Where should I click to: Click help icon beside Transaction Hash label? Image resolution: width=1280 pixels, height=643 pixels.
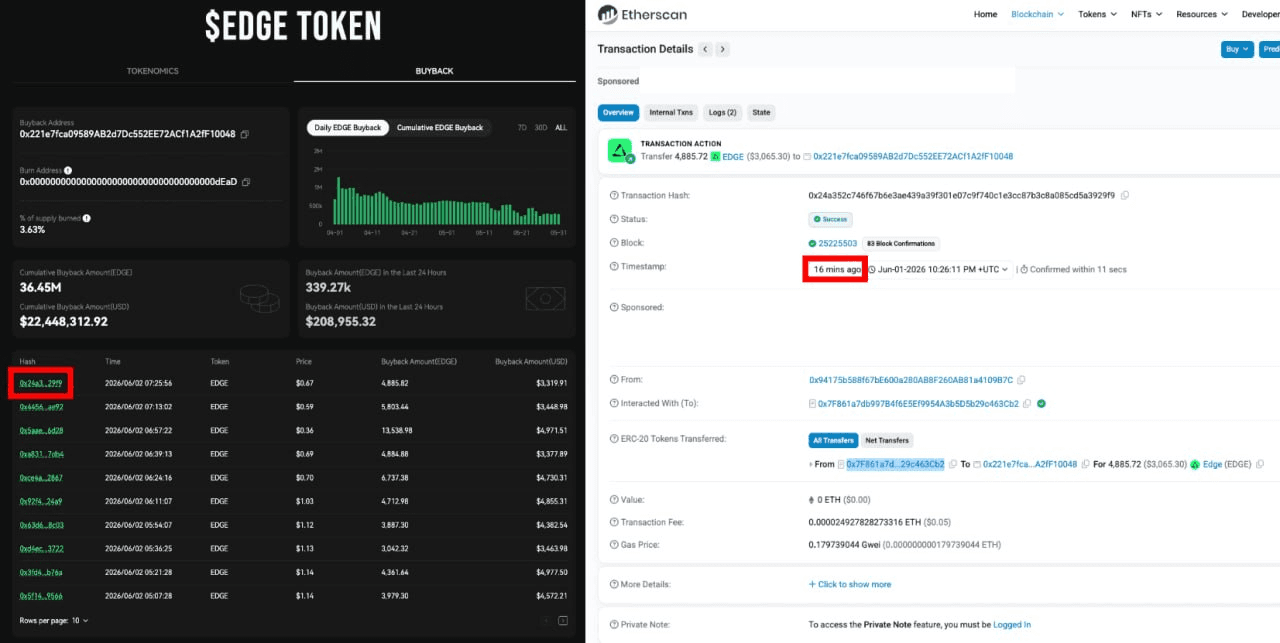613,196
